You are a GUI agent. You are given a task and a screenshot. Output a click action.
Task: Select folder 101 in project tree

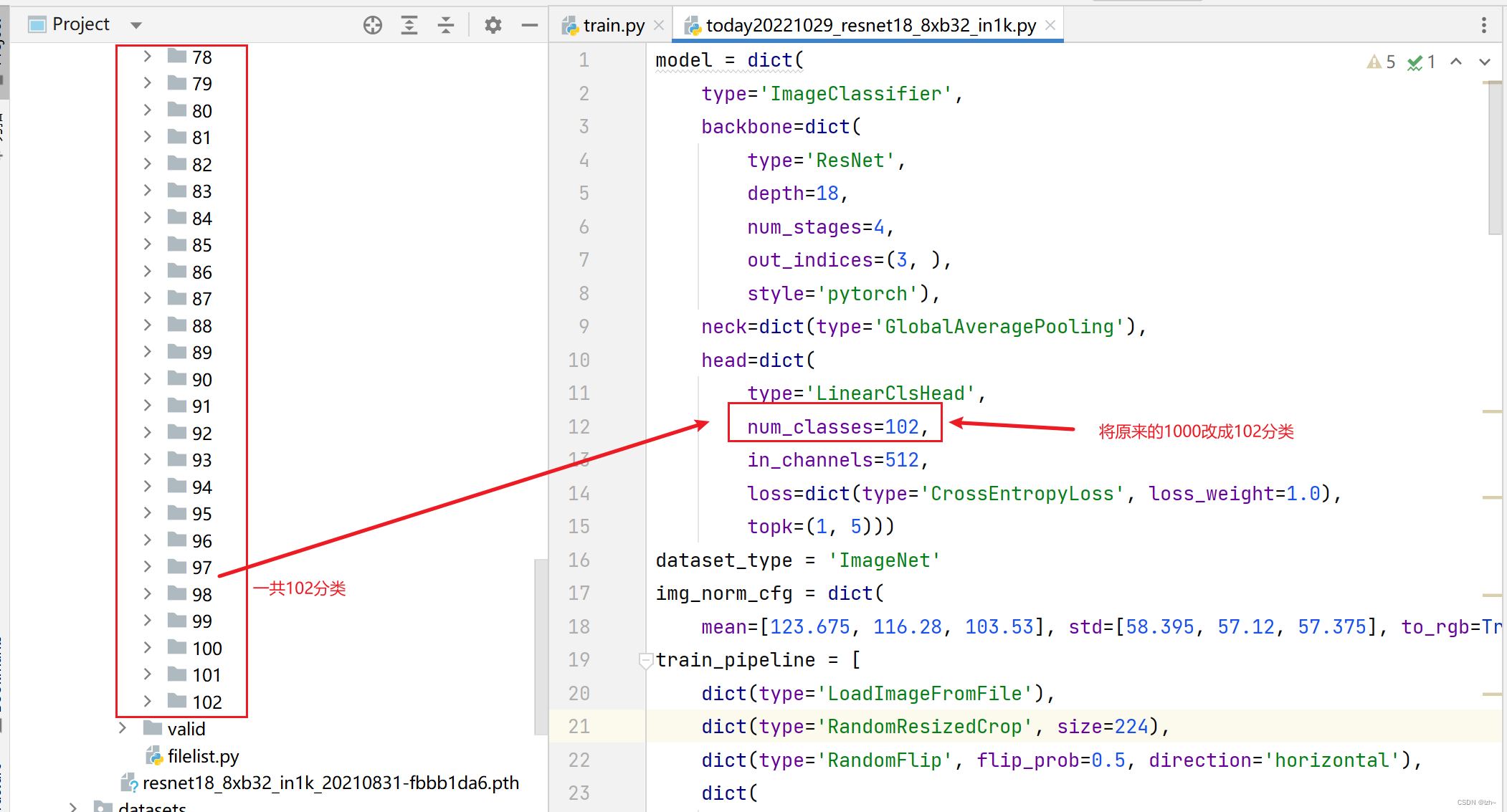pyautogui.click(x=206, y=675)
